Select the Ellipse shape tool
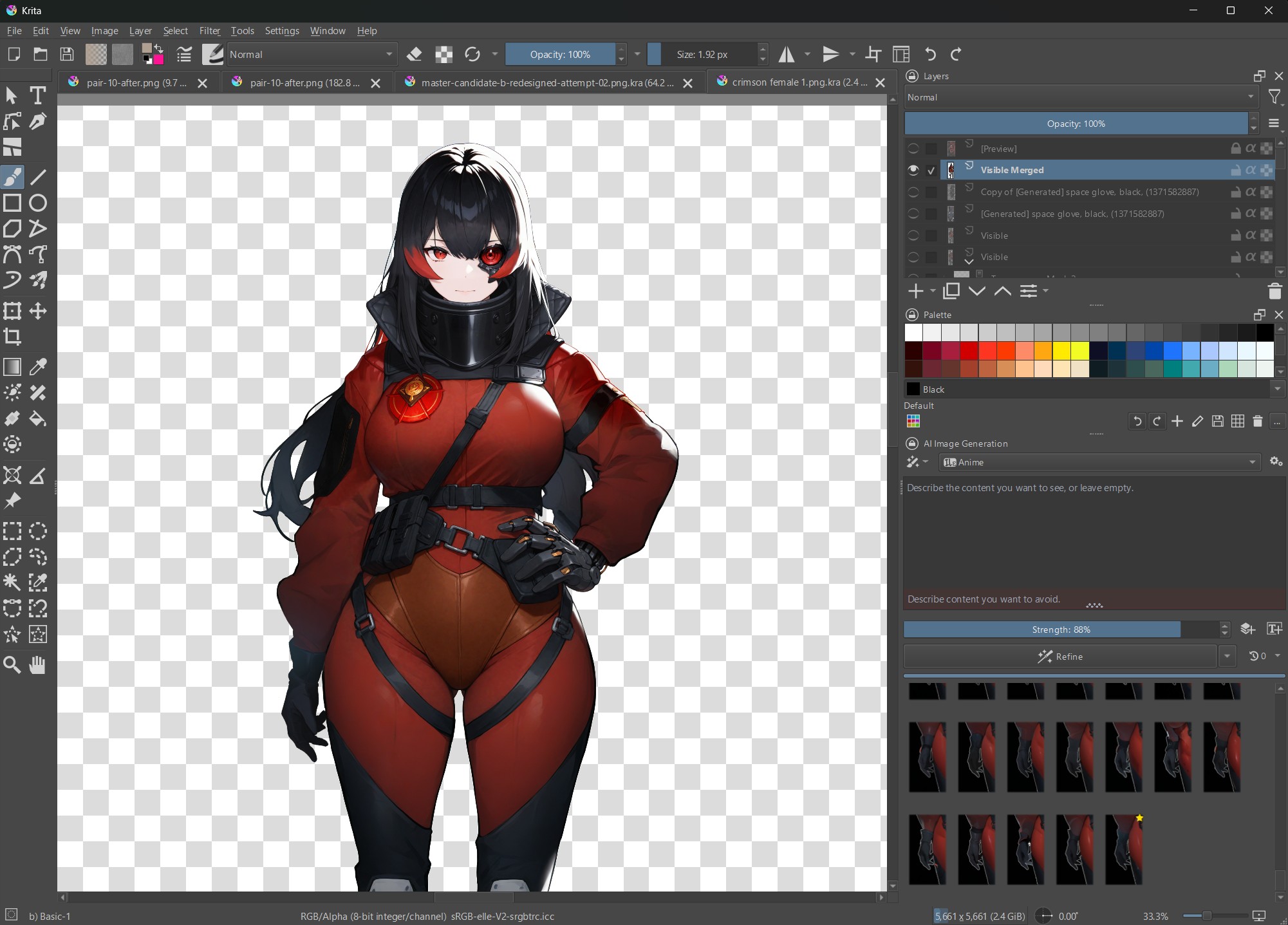This screenshot has height=925, width=1288. tap(38, 203)
